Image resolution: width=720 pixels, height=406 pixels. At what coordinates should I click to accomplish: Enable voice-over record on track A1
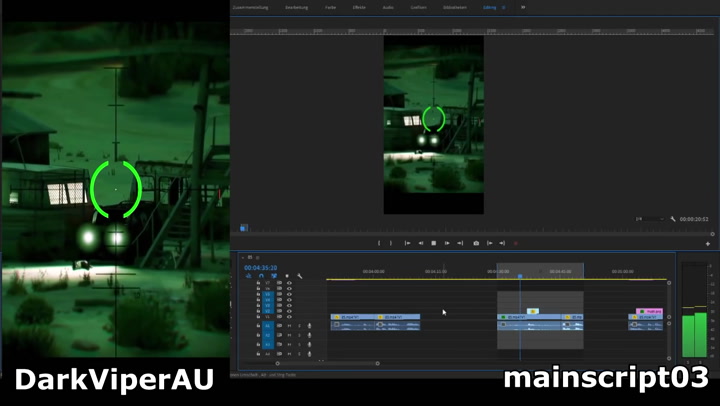[309, 326]
